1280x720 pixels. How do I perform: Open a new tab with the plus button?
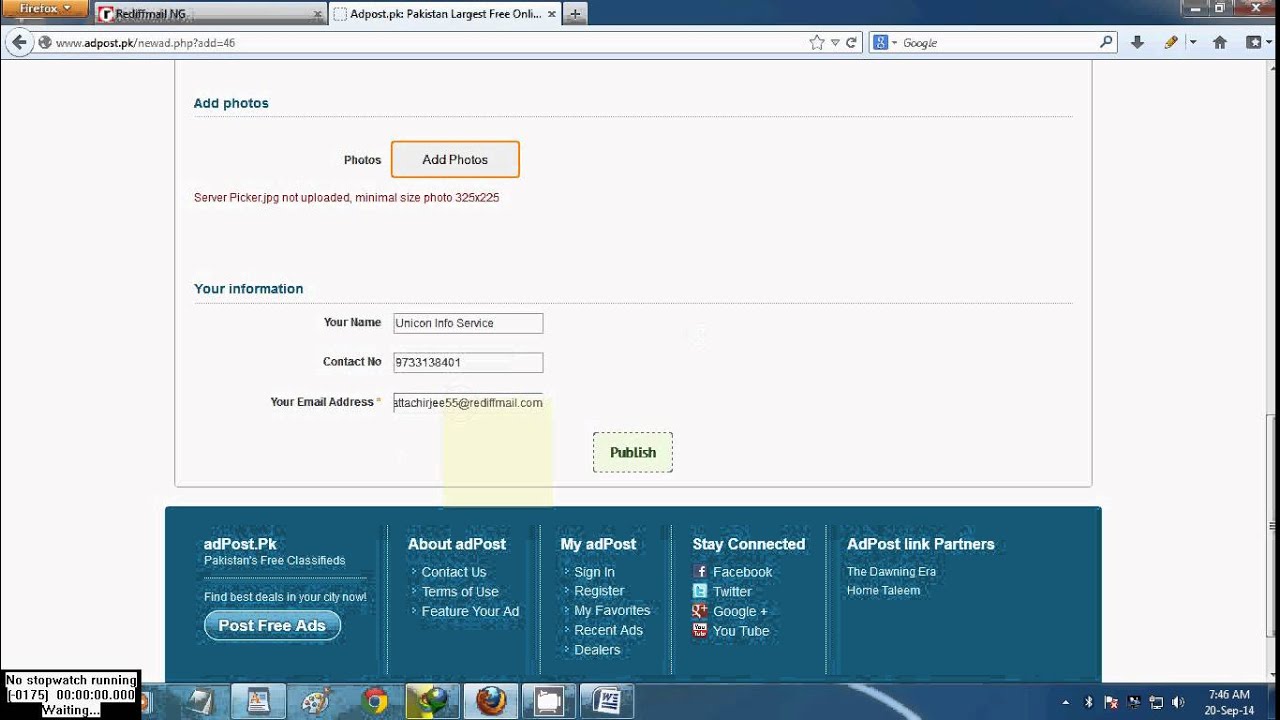575,14
